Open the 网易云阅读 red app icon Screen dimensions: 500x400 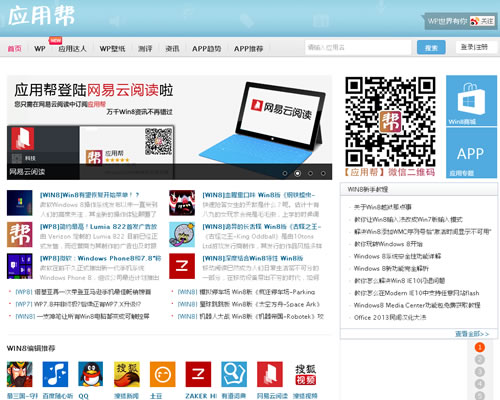270,374
